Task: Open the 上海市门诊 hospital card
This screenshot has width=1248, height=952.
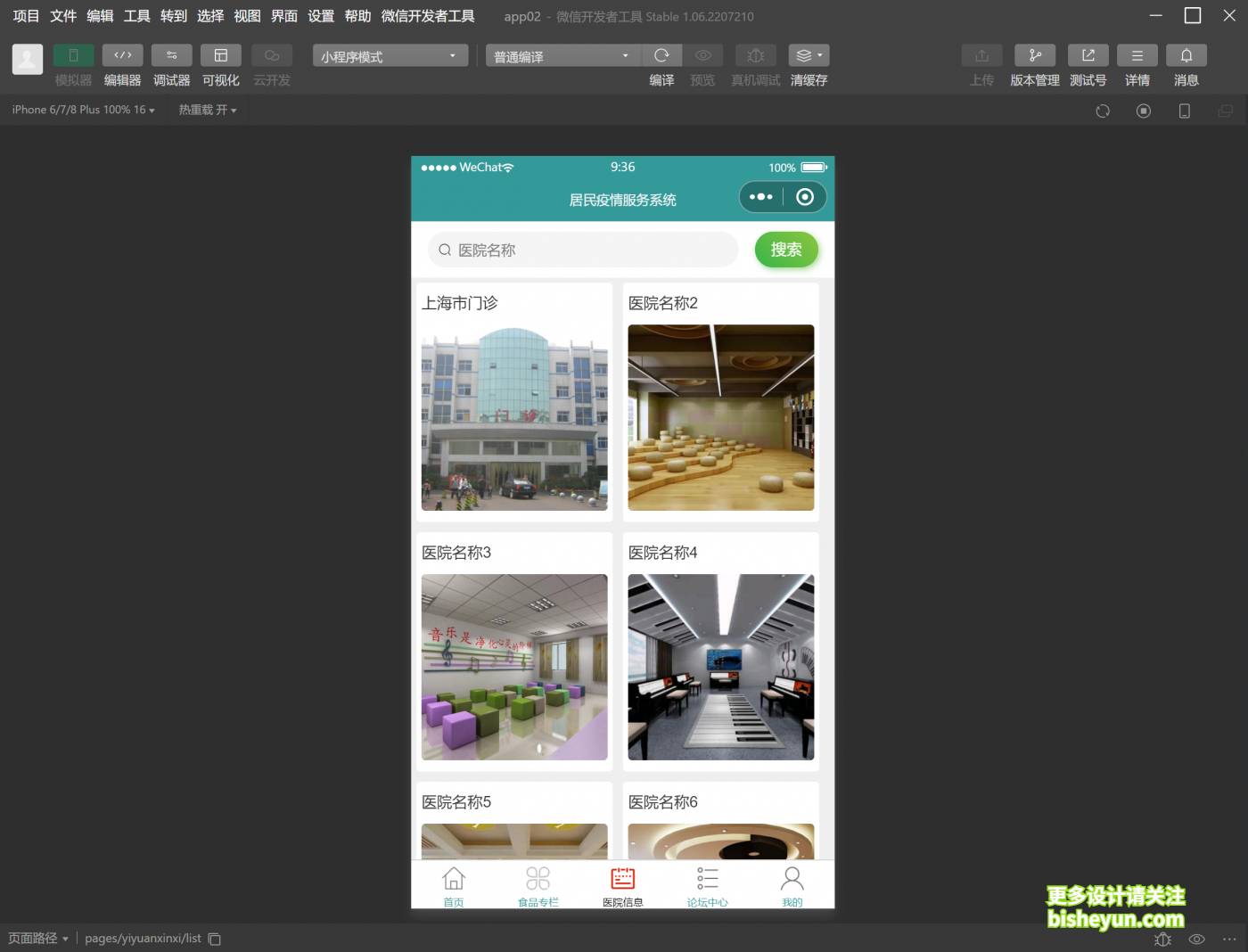Action: click(x=514, y=403)
